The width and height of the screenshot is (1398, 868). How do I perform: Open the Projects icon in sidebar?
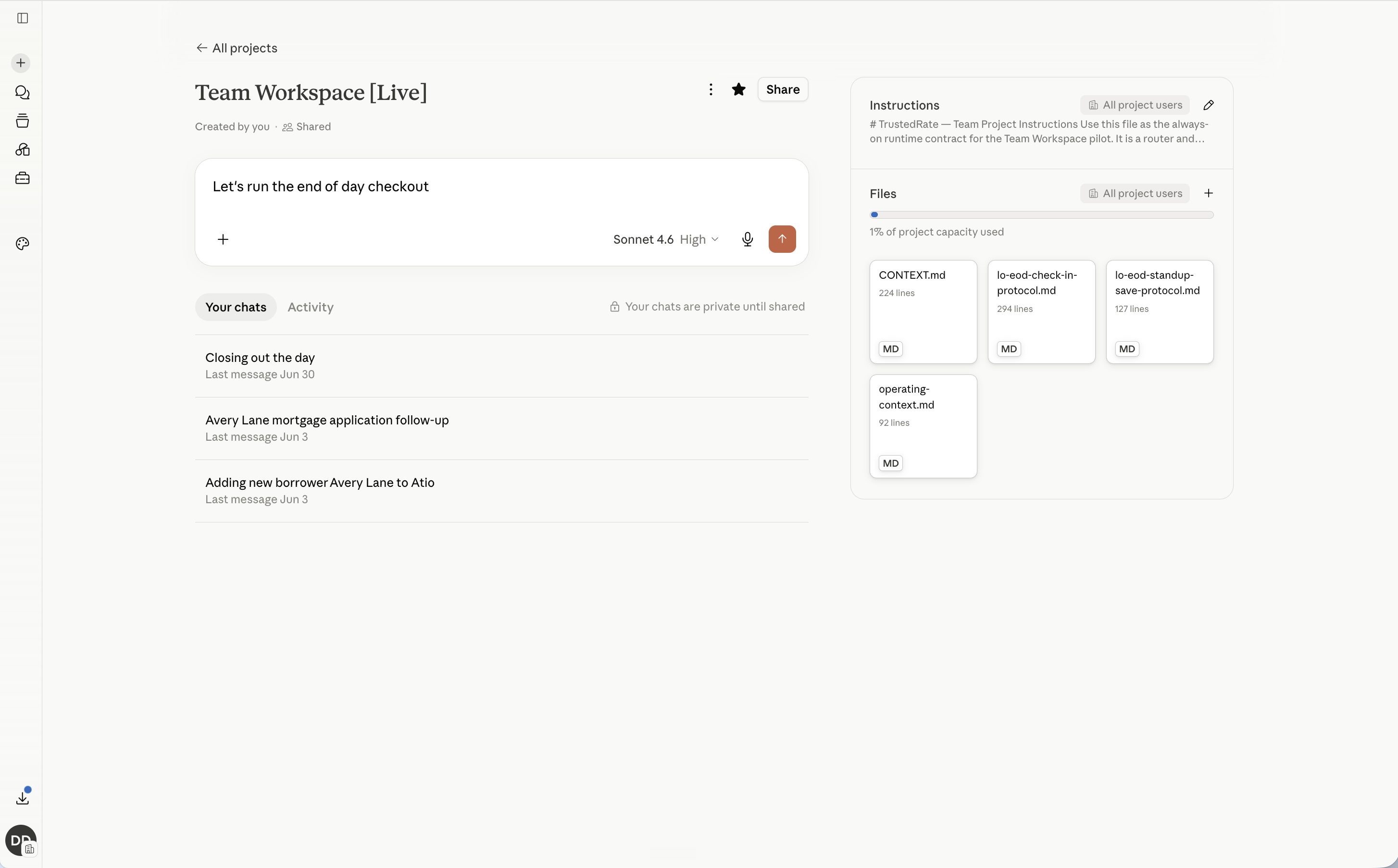[23, 121]
